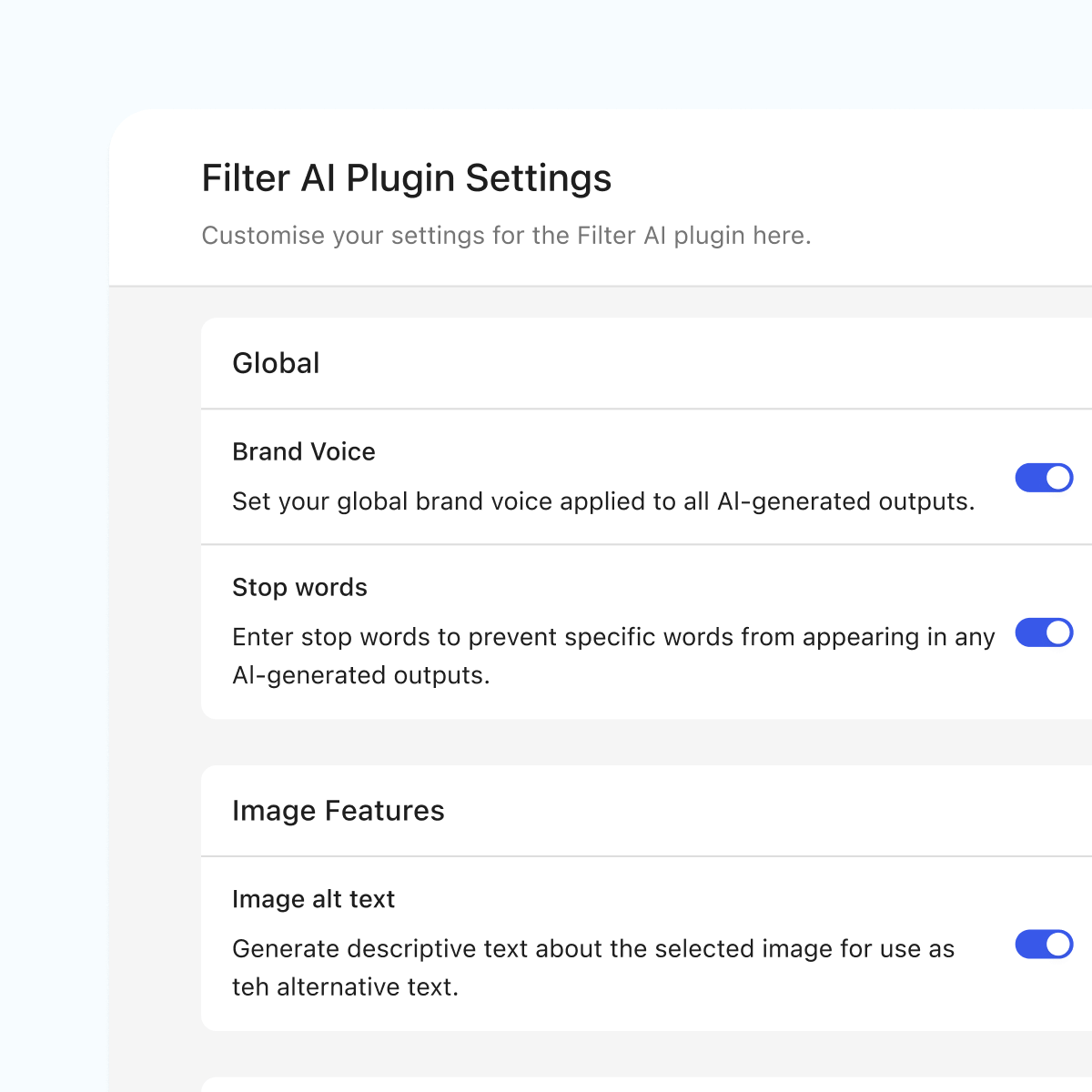Viewport: 1092px width, 1092px height.
Task: Click the "AI-generated outputs." line under Stop words
Action: [360, 675]
